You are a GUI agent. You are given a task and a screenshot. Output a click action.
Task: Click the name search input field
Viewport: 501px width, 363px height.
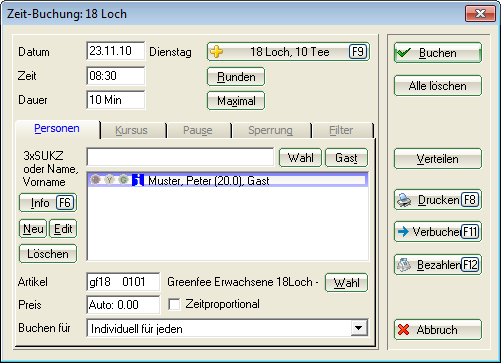click(x=180, y=157)
